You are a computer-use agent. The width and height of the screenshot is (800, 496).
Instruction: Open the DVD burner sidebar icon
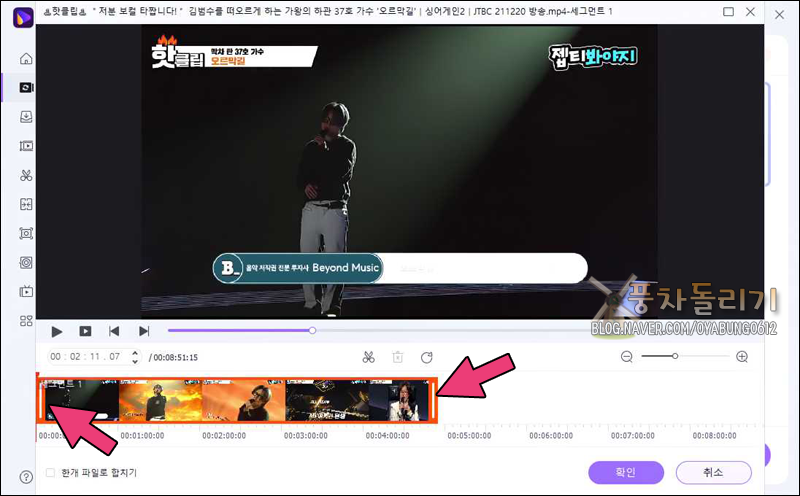pyautogui.click(x=26, y=263)
